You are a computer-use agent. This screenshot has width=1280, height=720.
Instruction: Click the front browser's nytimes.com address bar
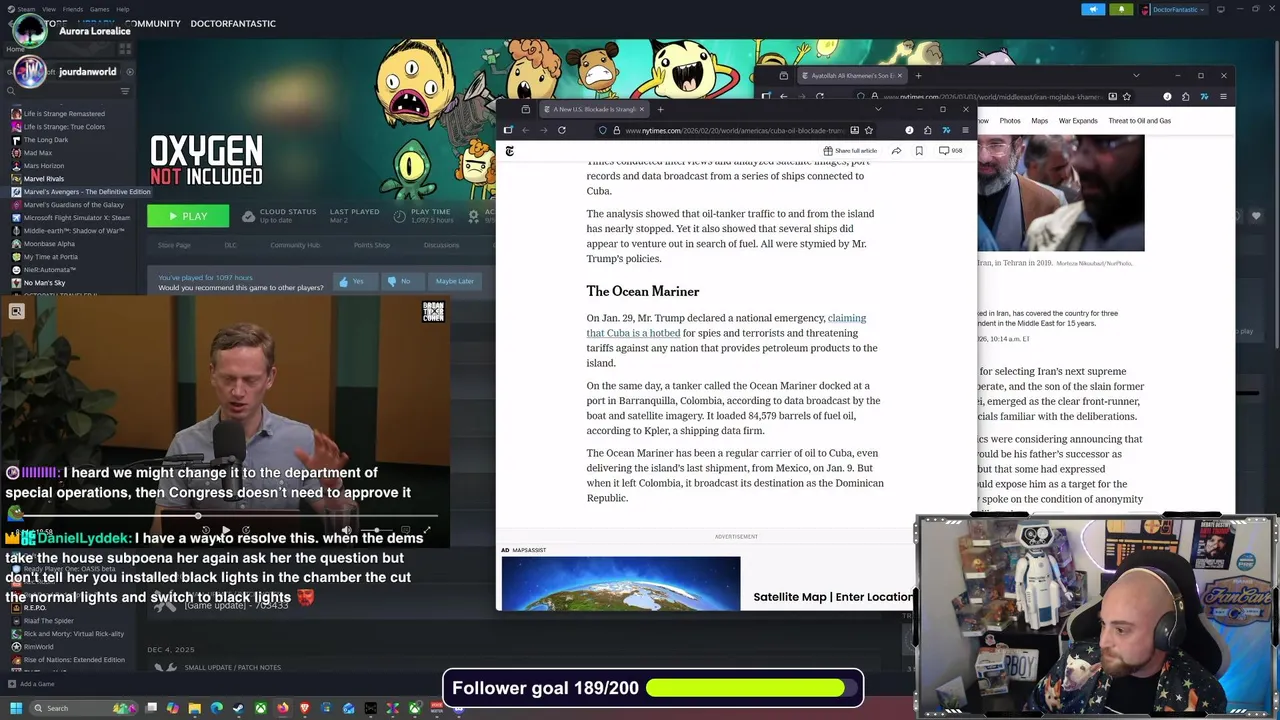click(x=735, y=130)
